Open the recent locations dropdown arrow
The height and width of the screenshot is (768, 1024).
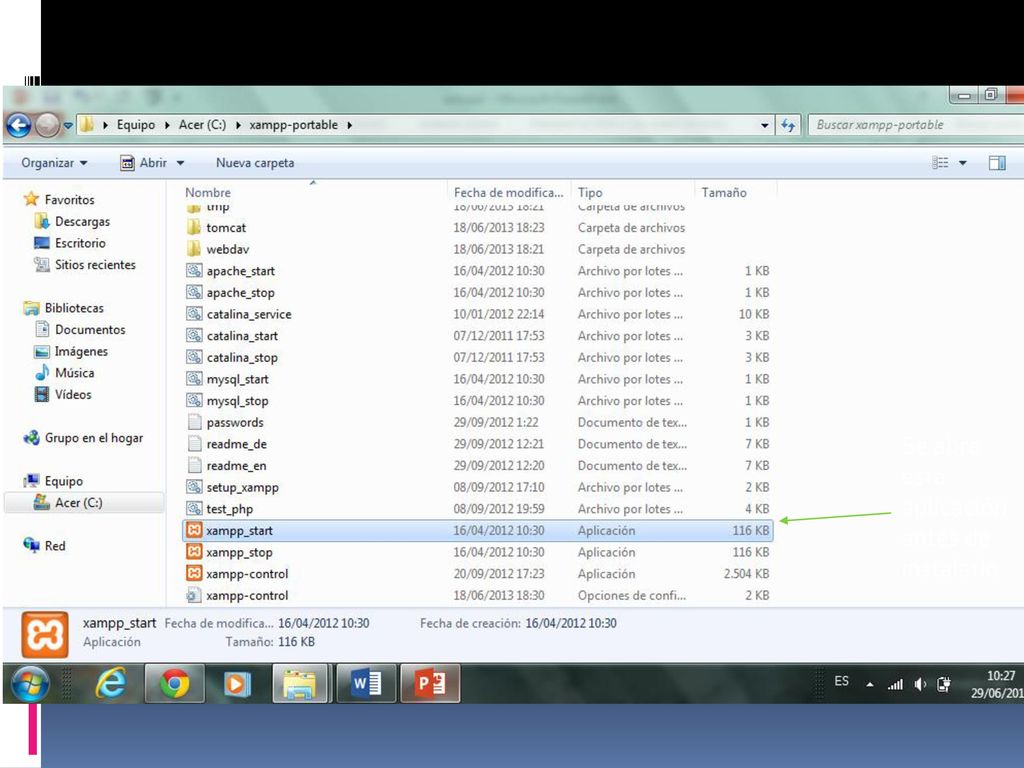[68, 125]
